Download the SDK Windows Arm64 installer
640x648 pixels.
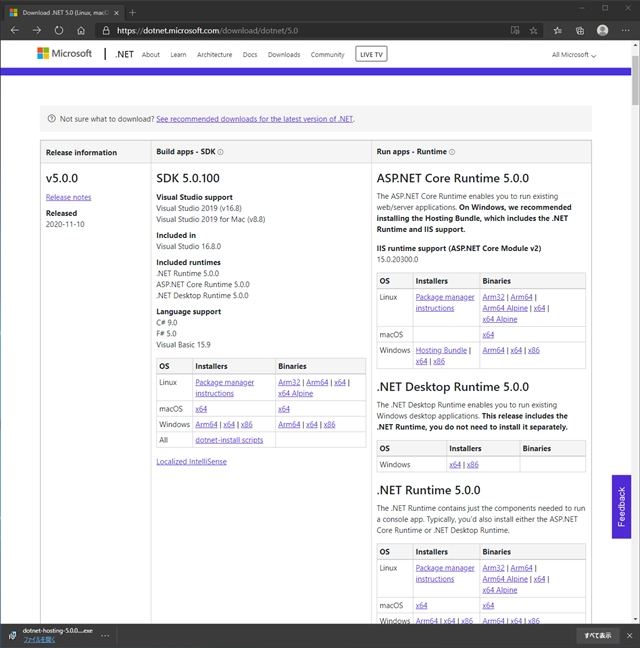[206, 424]
